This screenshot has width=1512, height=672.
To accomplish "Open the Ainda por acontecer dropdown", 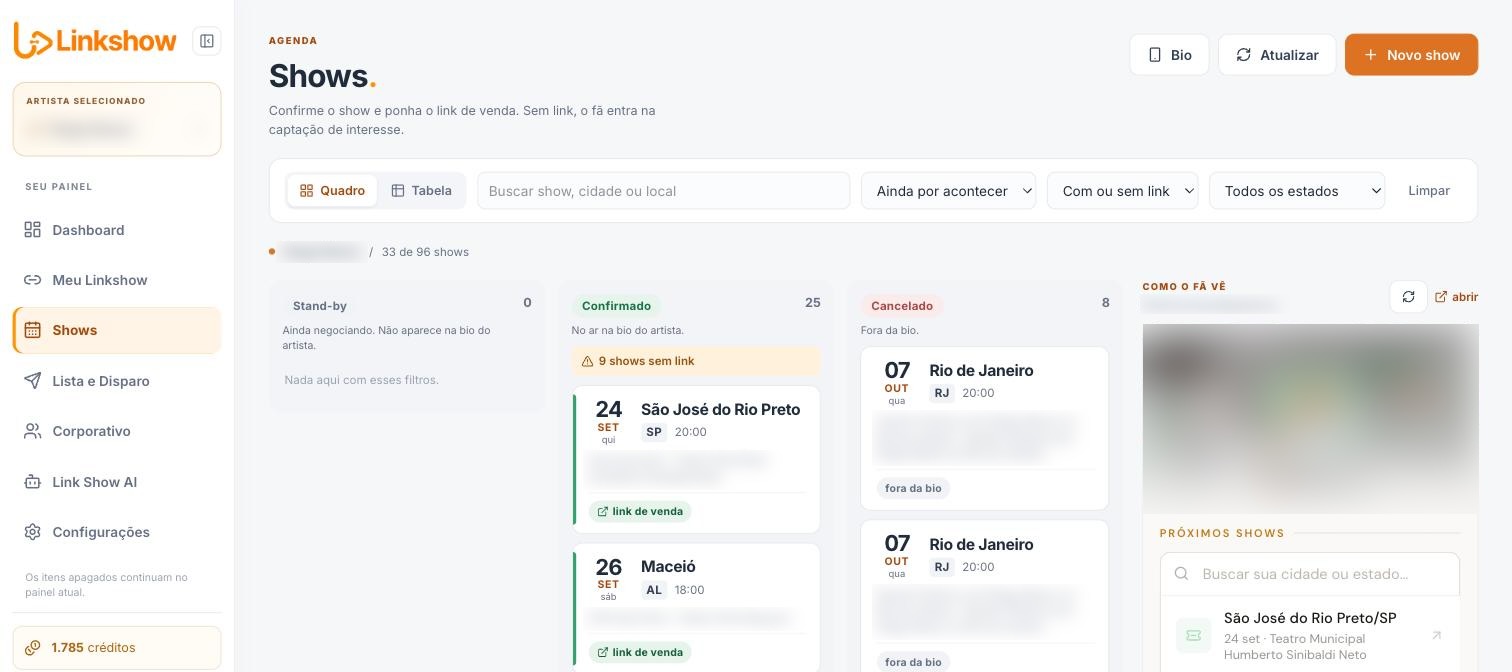I will point(948,191).
